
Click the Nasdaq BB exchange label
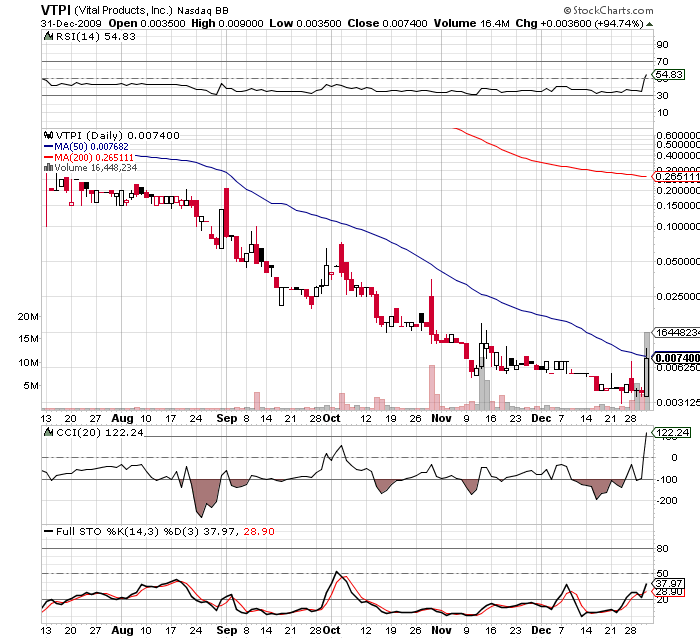tap(202, 10)
